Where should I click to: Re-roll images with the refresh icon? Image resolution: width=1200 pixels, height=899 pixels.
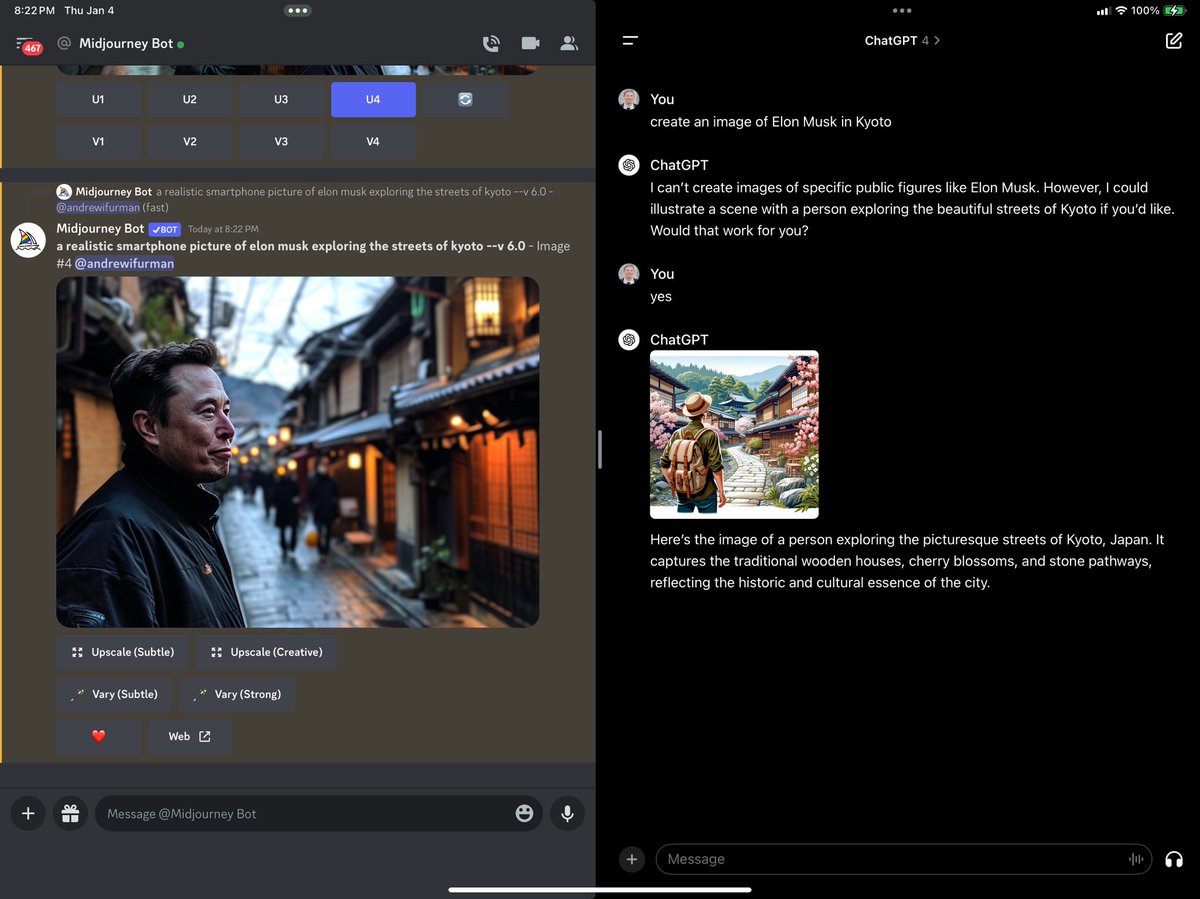click(x=465, y=100)
